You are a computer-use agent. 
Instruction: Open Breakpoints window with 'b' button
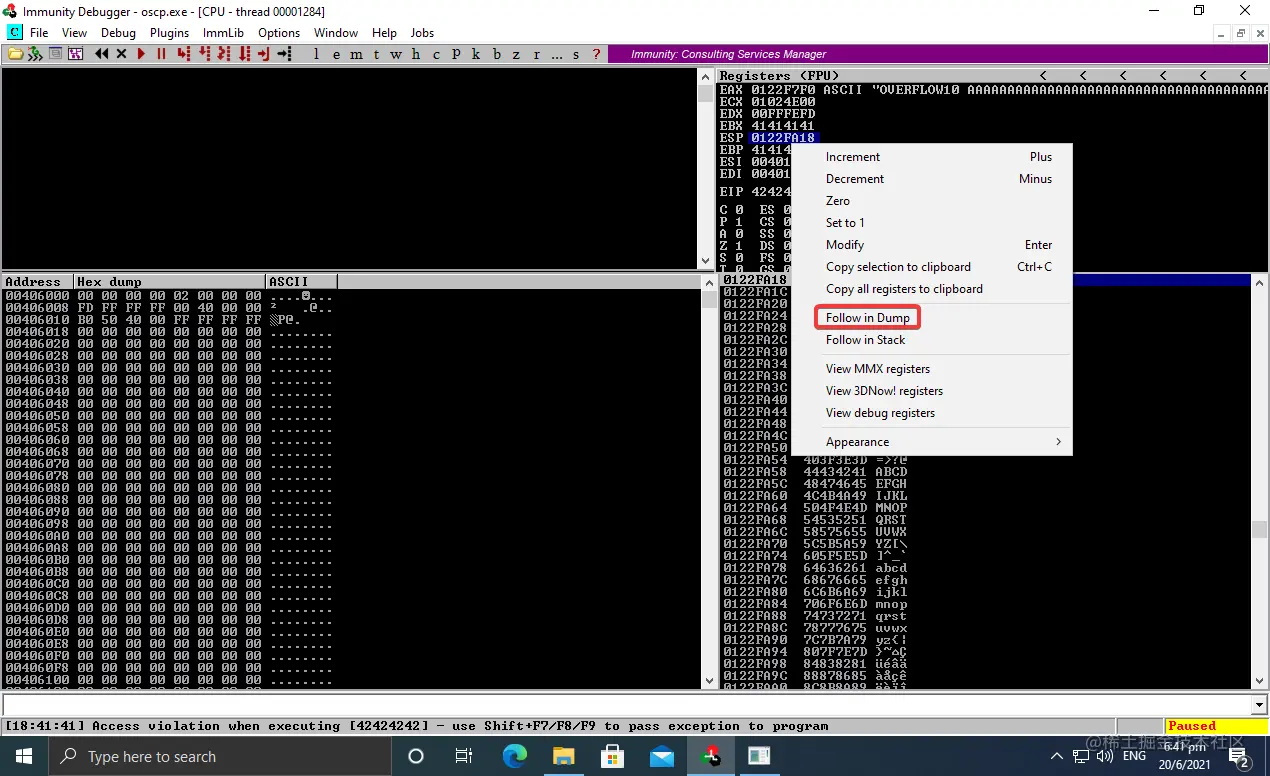[497, 54]
